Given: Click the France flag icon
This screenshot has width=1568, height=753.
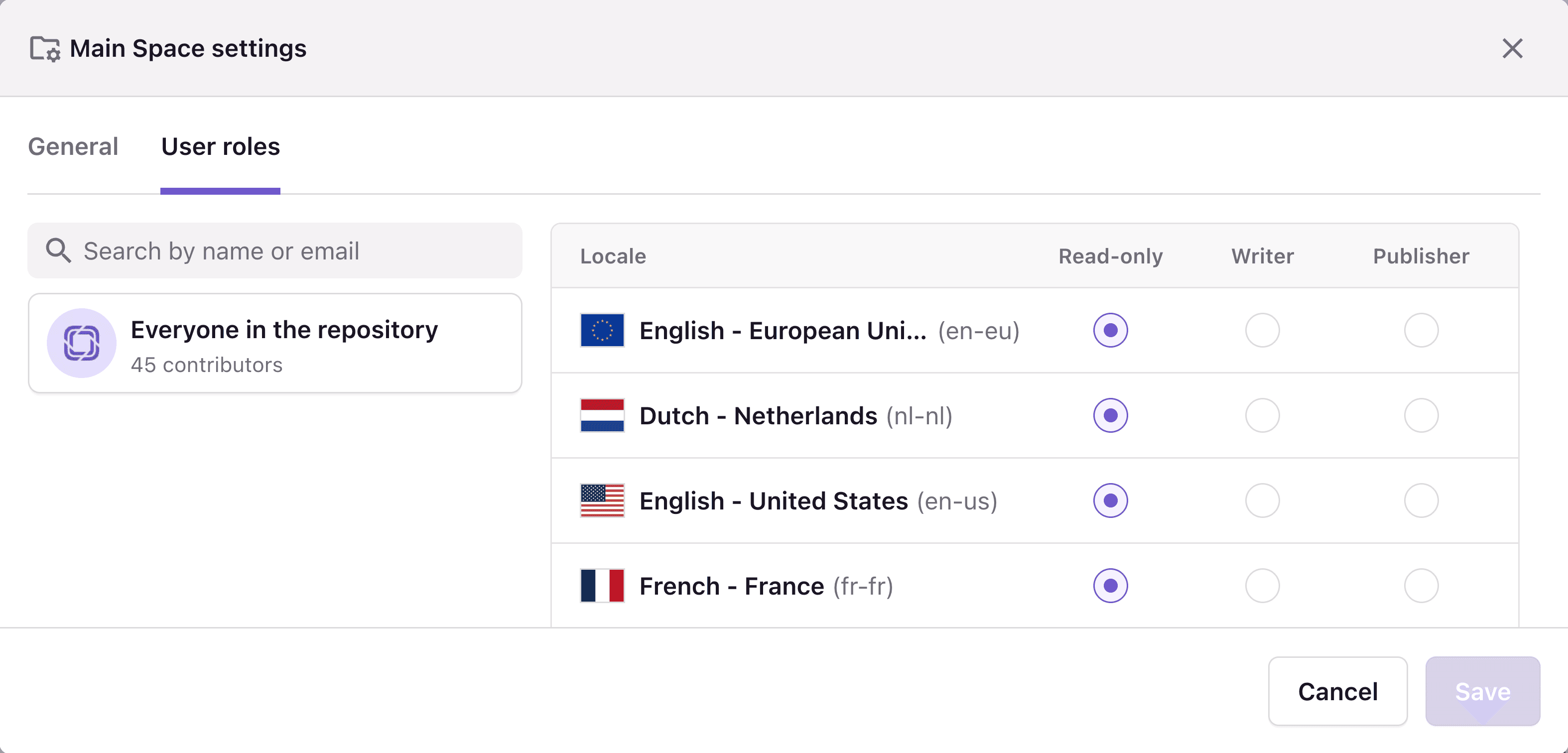Looking at the screenshot, I should tap(602, 586).
